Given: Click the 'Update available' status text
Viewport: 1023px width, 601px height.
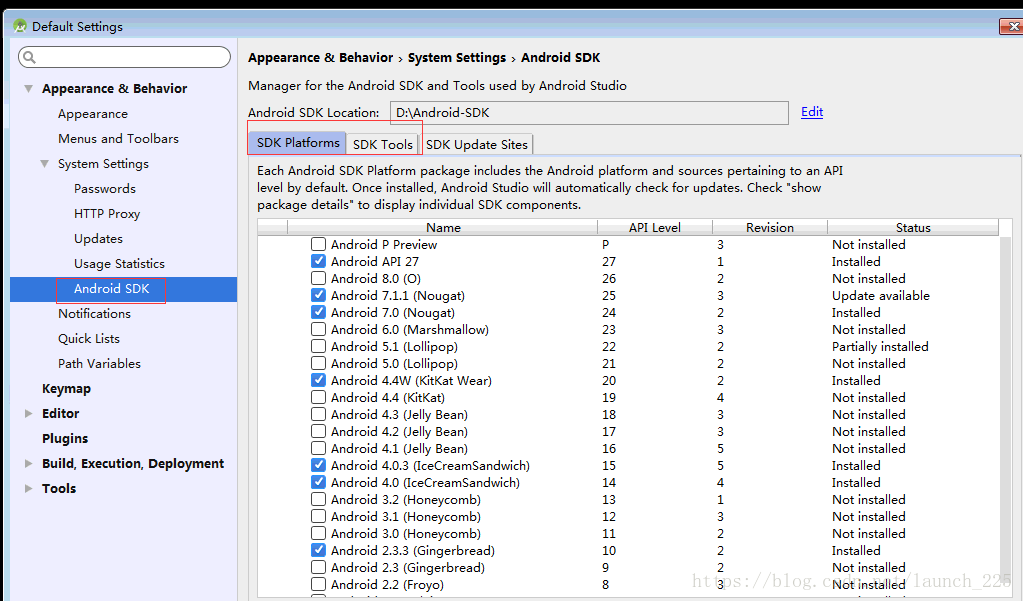Looking at the screenshot, I should (881, 296).
